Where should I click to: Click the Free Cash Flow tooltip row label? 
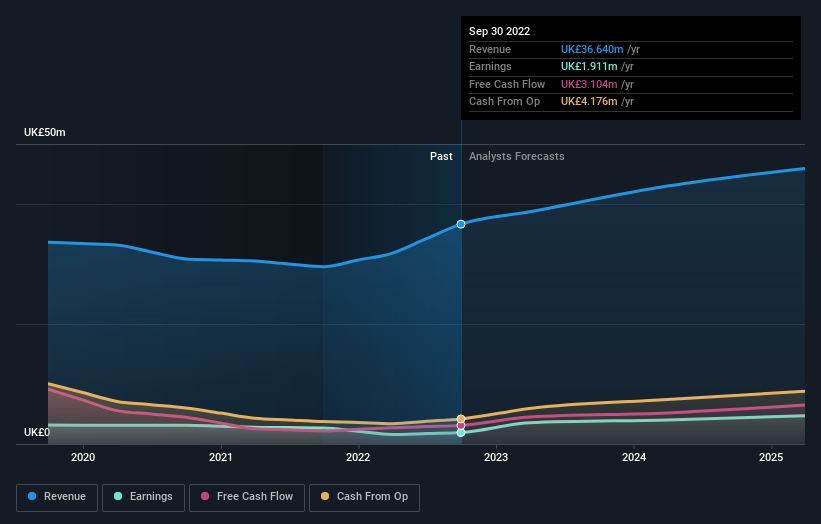click(507, 84)
